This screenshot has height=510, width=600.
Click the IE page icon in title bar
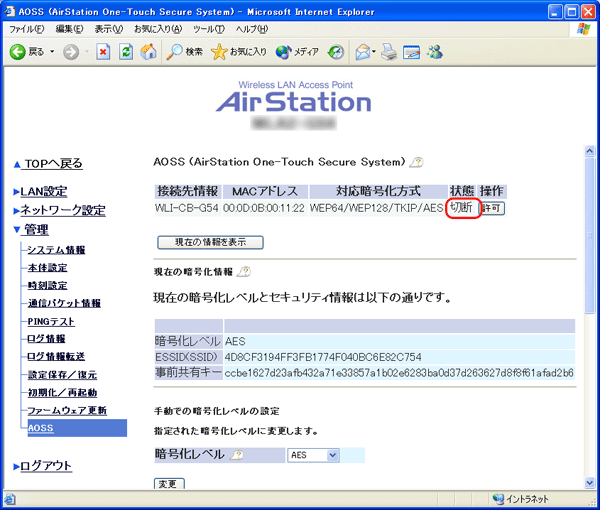[9, 11]
